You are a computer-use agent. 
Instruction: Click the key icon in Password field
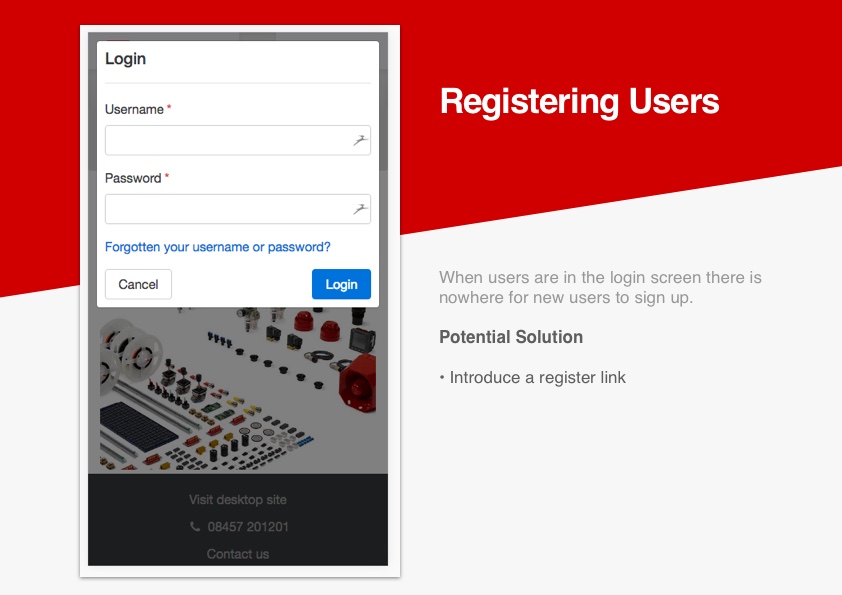click(x=360, y=210)
